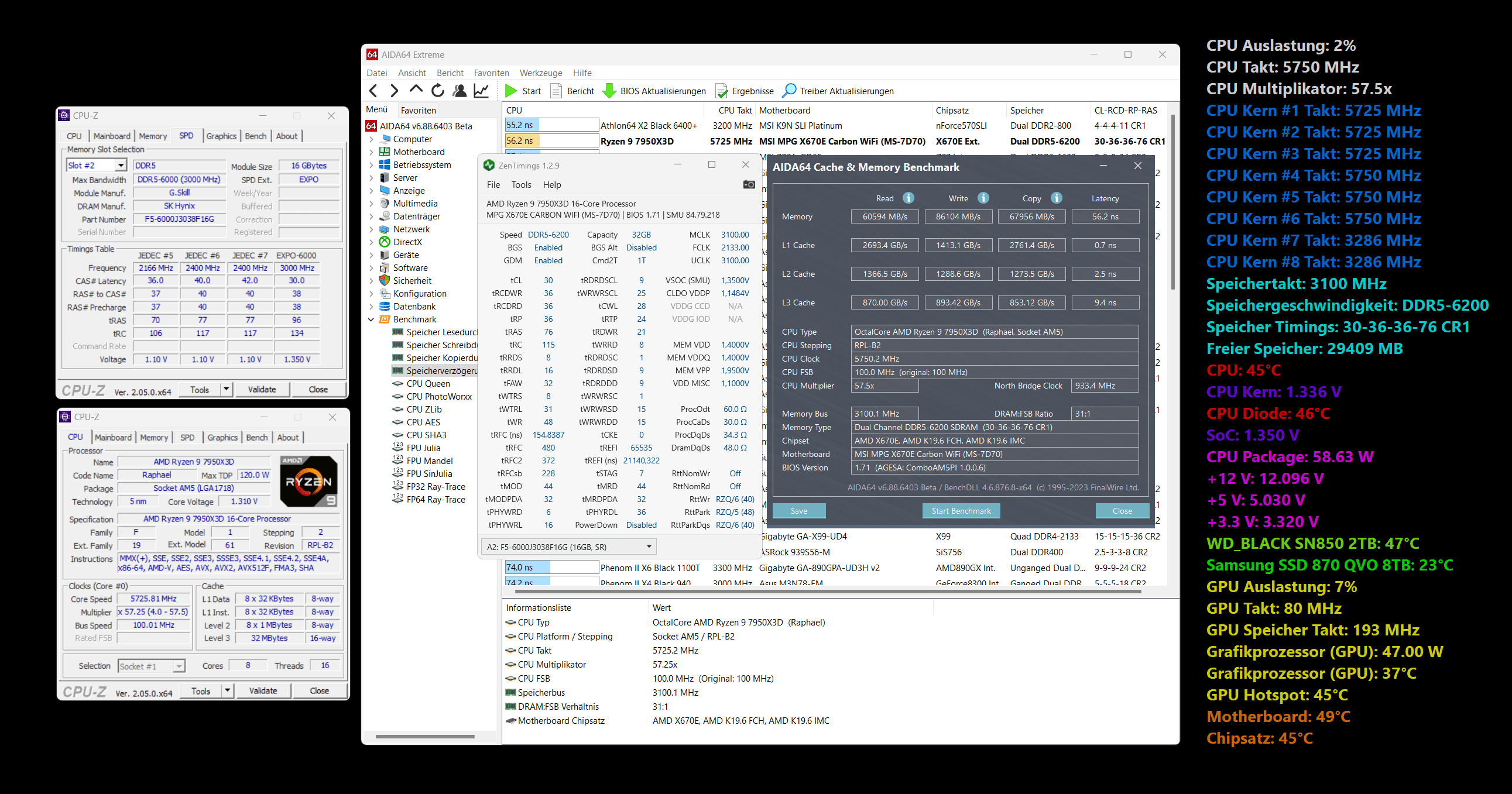The image size is (1512, 794).
Task: Open the Help menu in ZenTimings
Action: (x=552, y=184)
